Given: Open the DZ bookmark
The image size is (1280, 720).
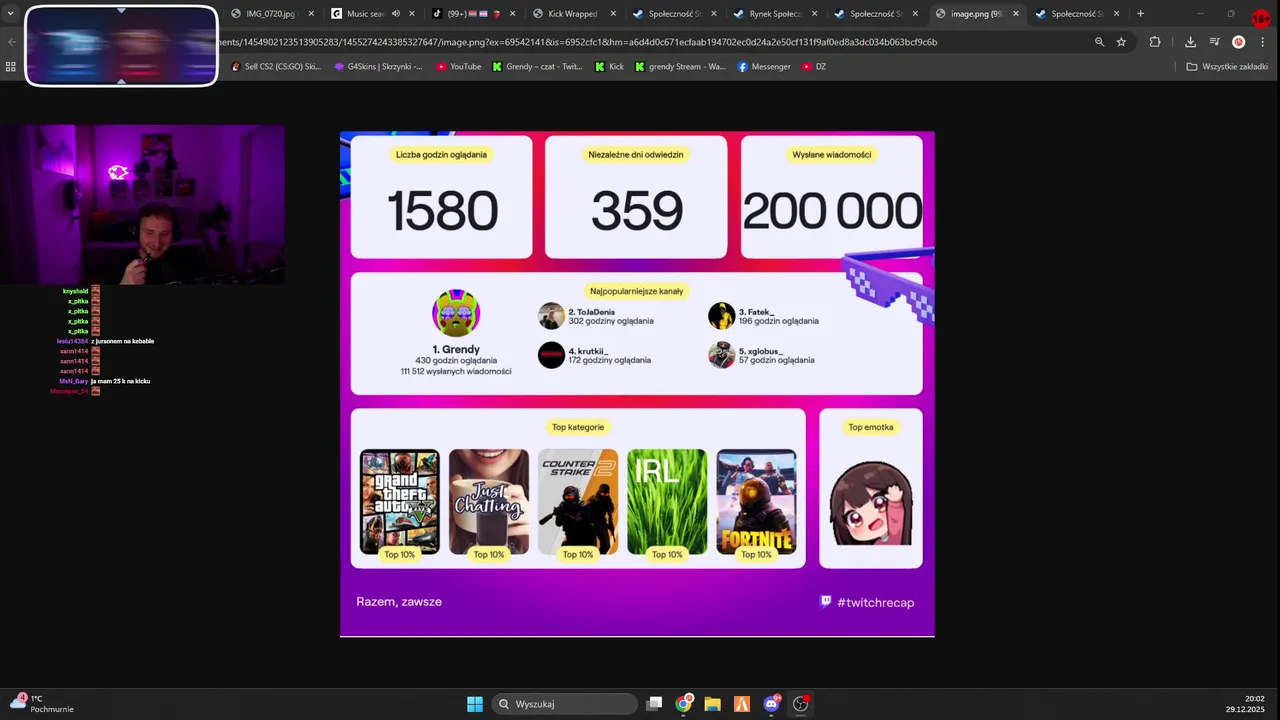Looking at the screenshot, I should pyautogui.click(x=814, y=67).
